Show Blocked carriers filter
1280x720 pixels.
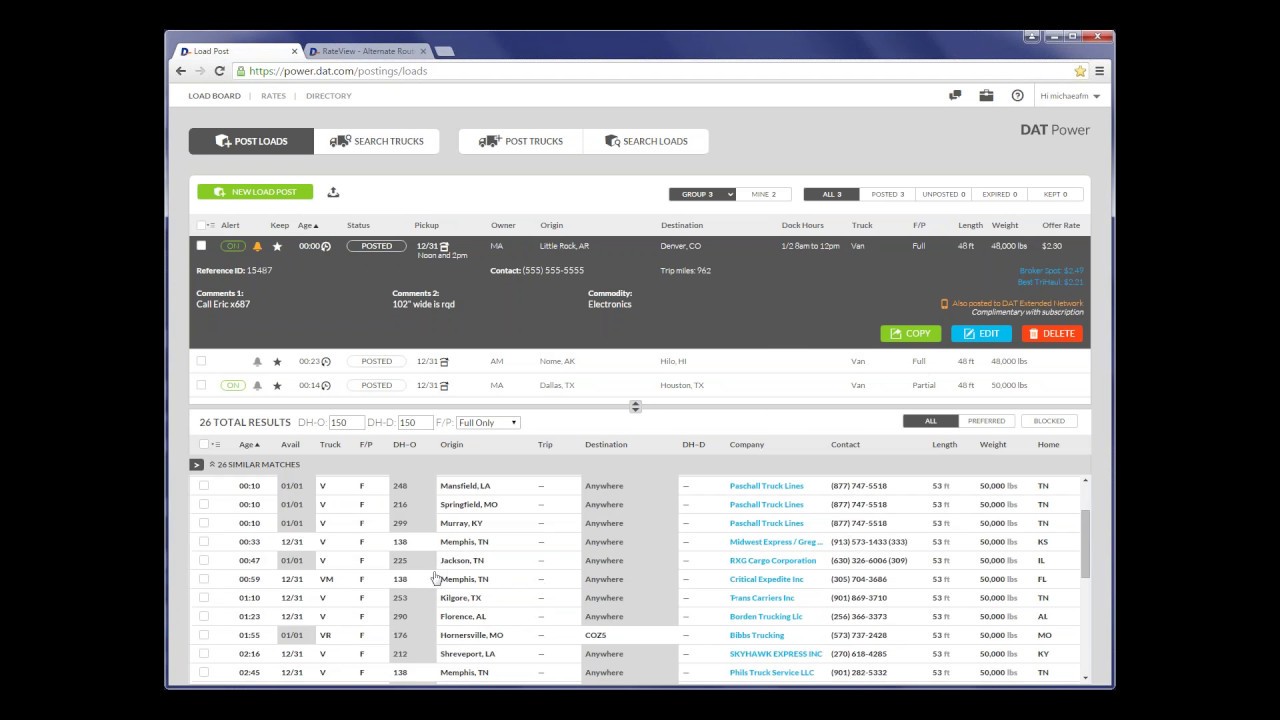pyautogui.click(x=1049, y=421)
